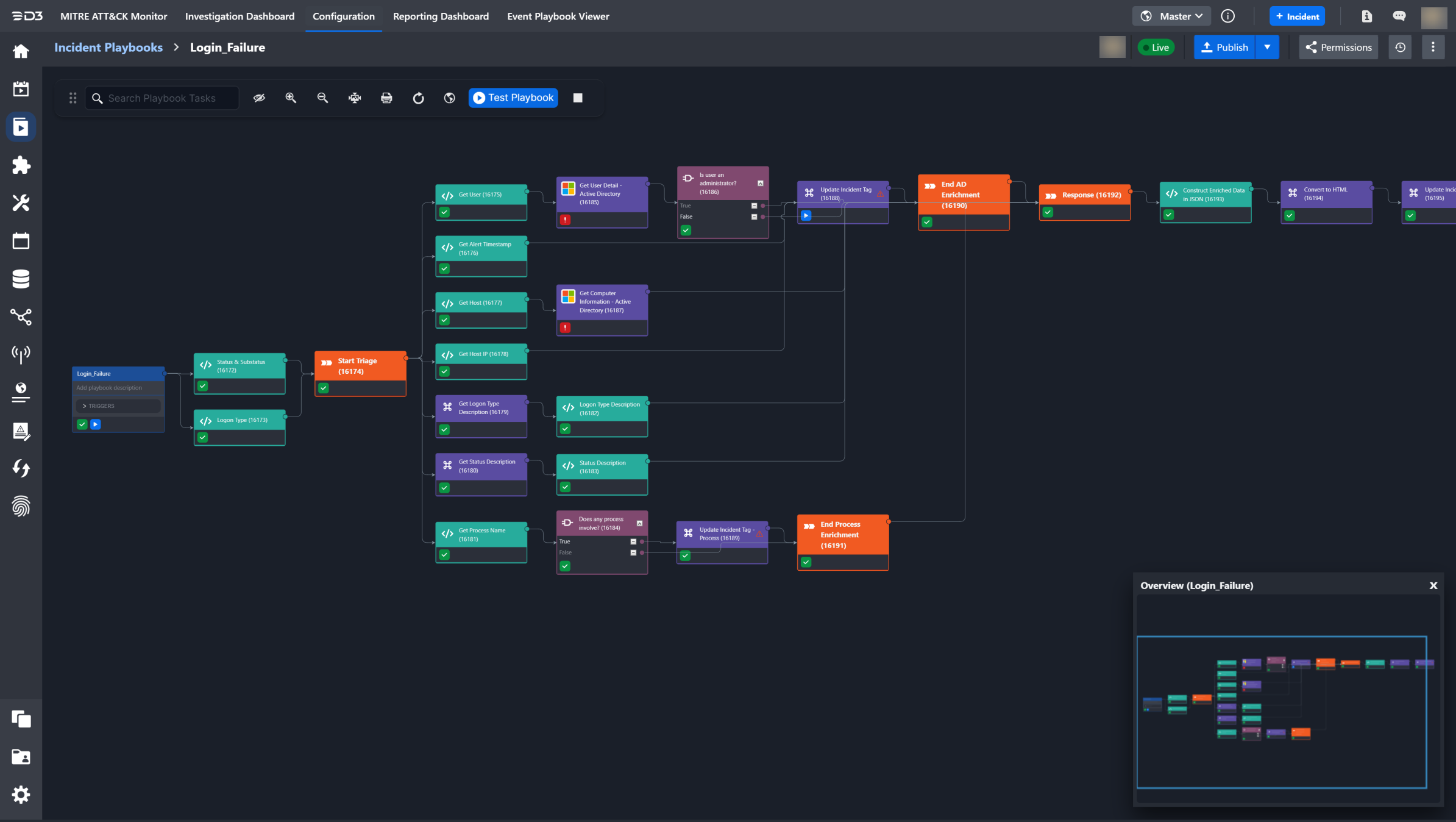1456x822 pixels.
Task: Click the refresh playbook icon
Action: point(418,98)
